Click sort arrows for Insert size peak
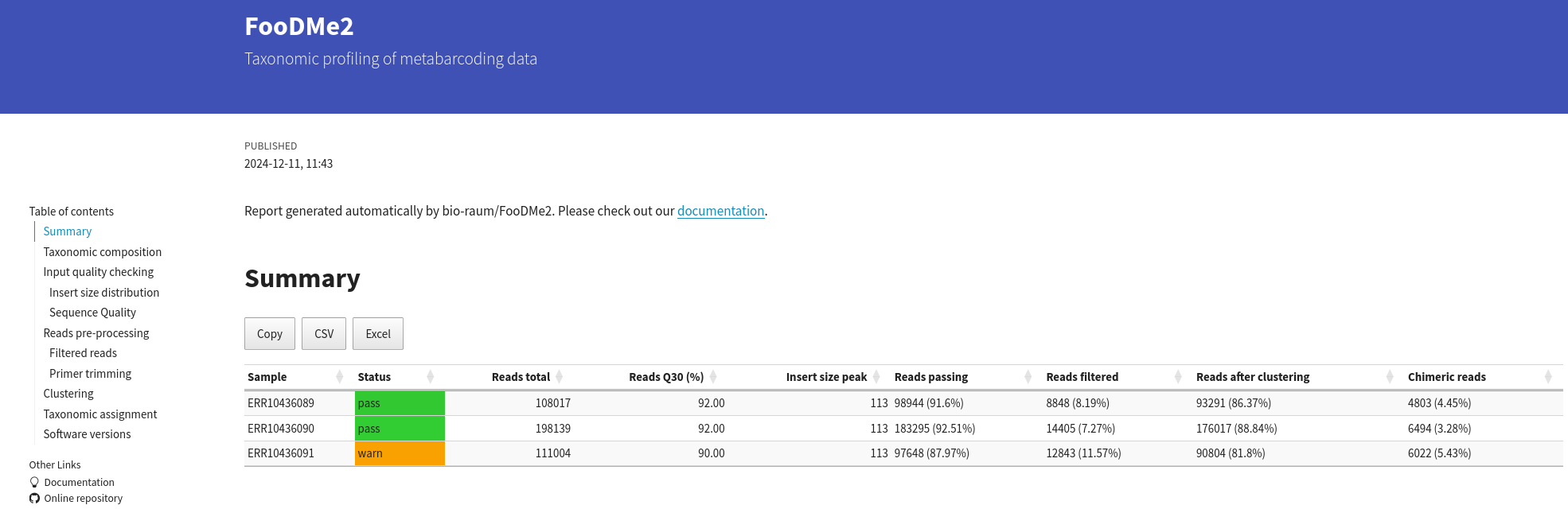The width and height of the screenshot is (1568, 509). pyautogui.click(x=876, y=377)
